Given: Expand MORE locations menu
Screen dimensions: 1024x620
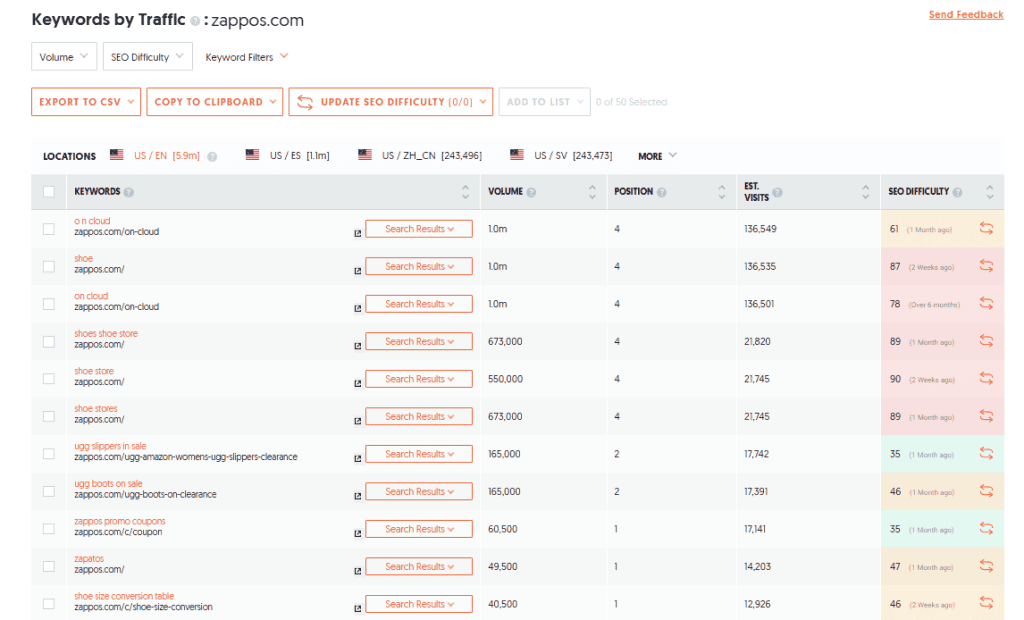Looking at the screenshot, I should [658, 156].
